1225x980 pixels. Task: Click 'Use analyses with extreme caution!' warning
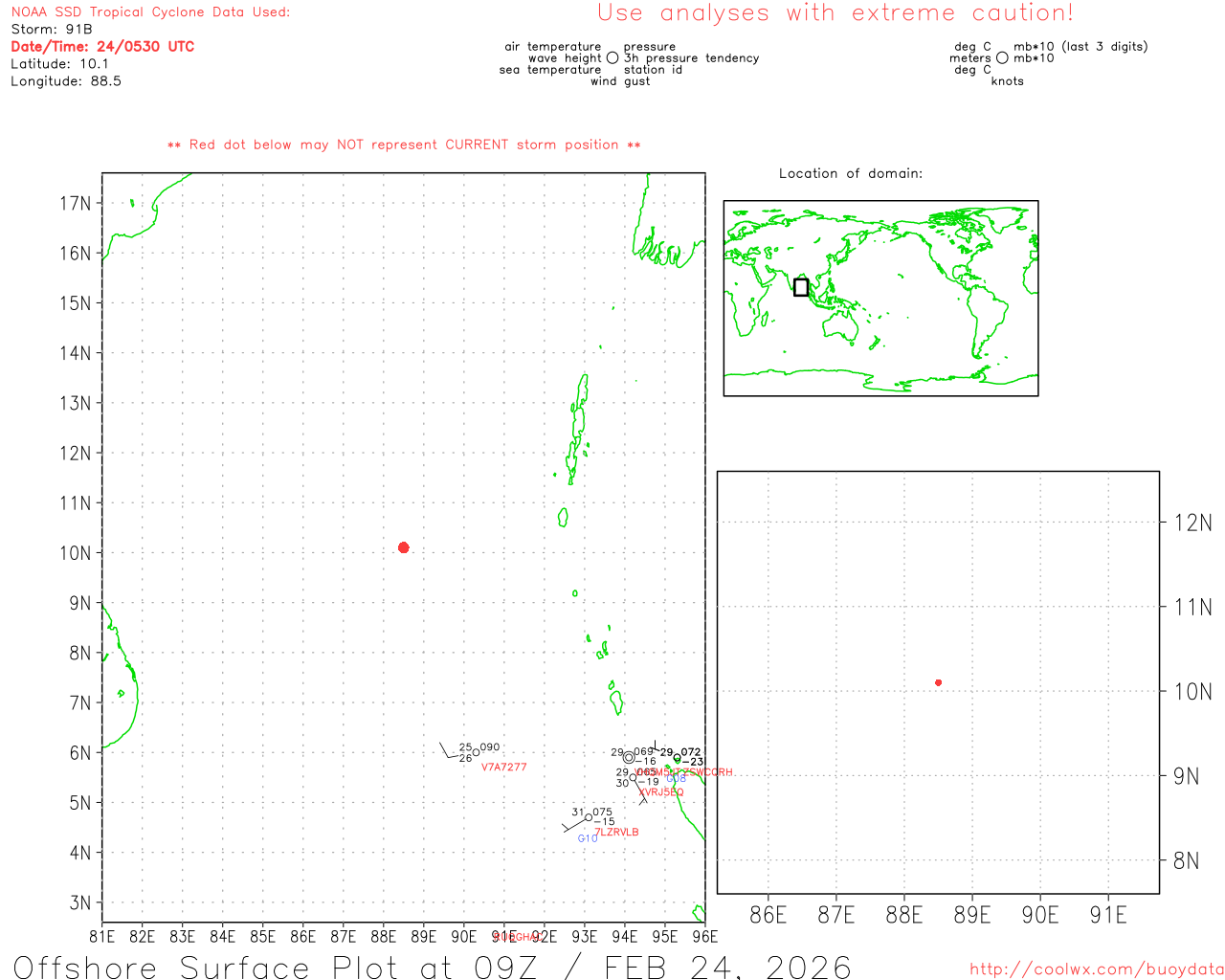pyautogui.click(x=835, y=13)
